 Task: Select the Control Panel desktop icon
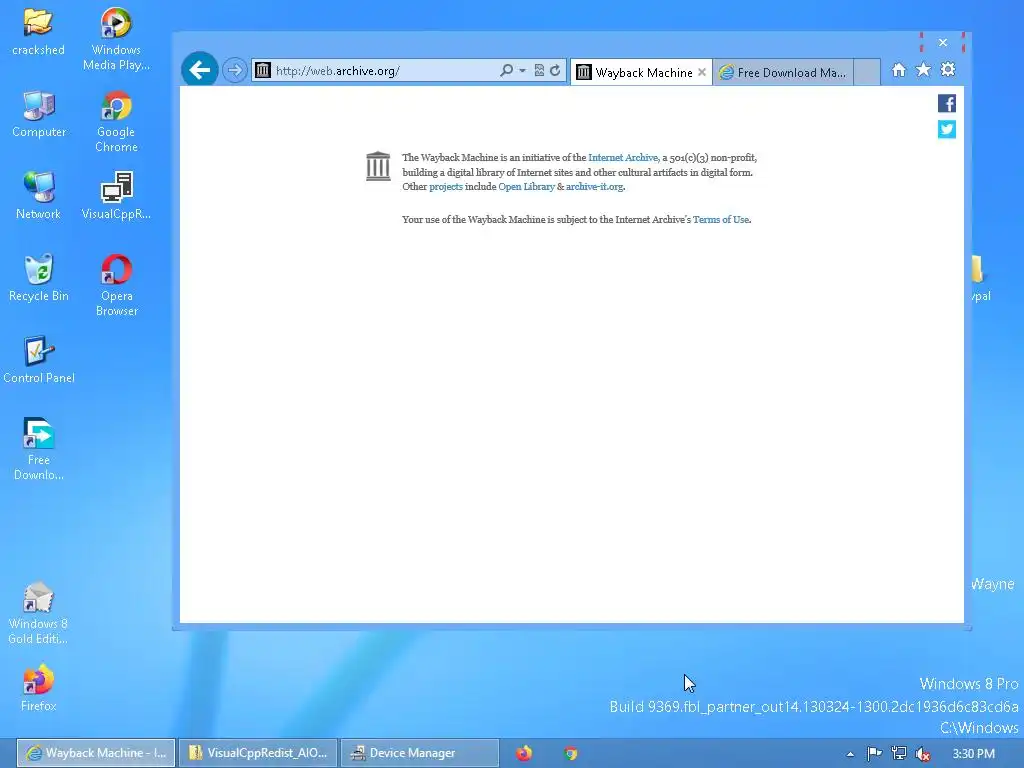coord(39,360)
